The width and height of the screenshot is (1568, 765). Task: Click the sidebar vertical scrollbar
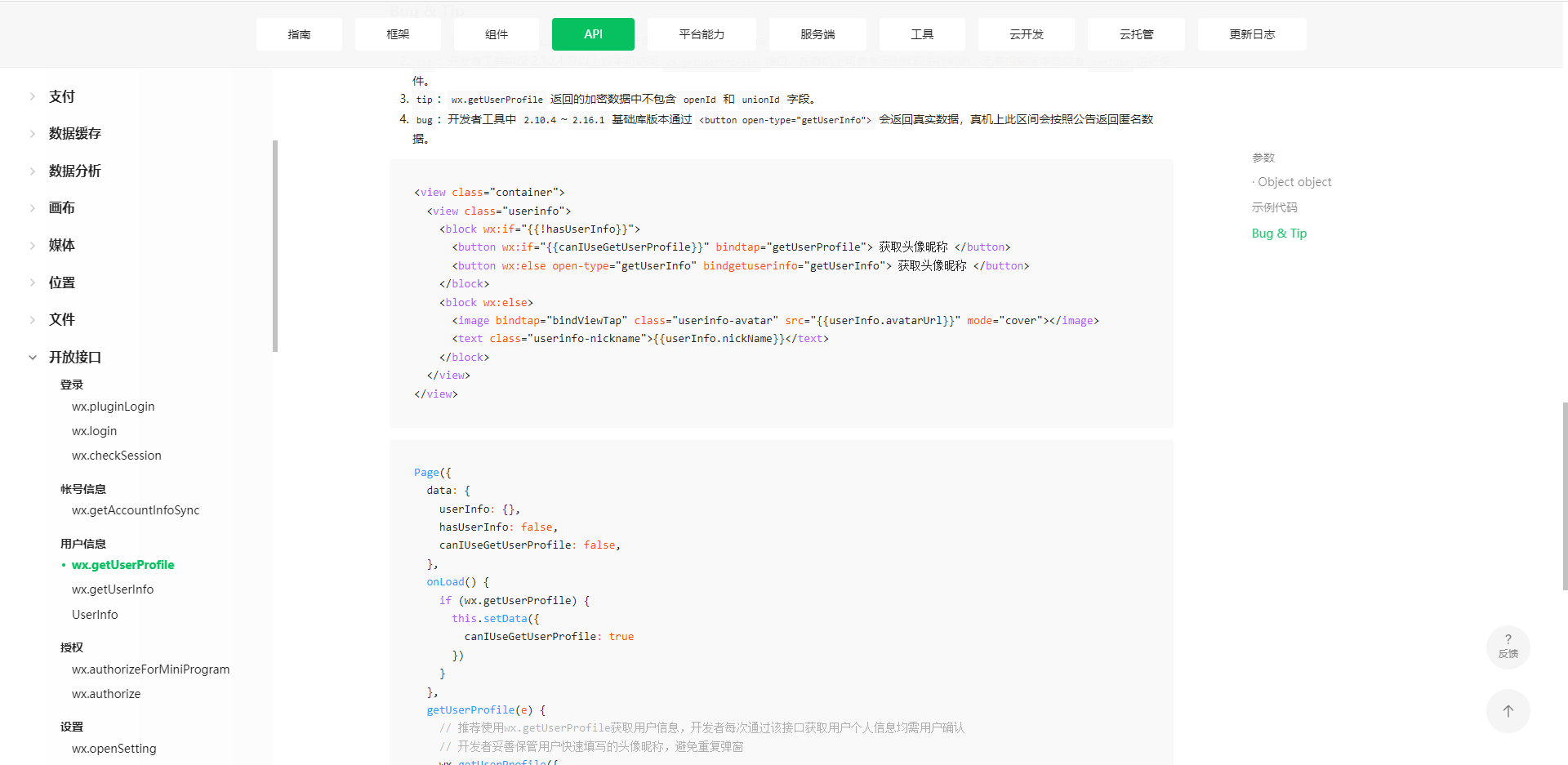tap(275, 246)
